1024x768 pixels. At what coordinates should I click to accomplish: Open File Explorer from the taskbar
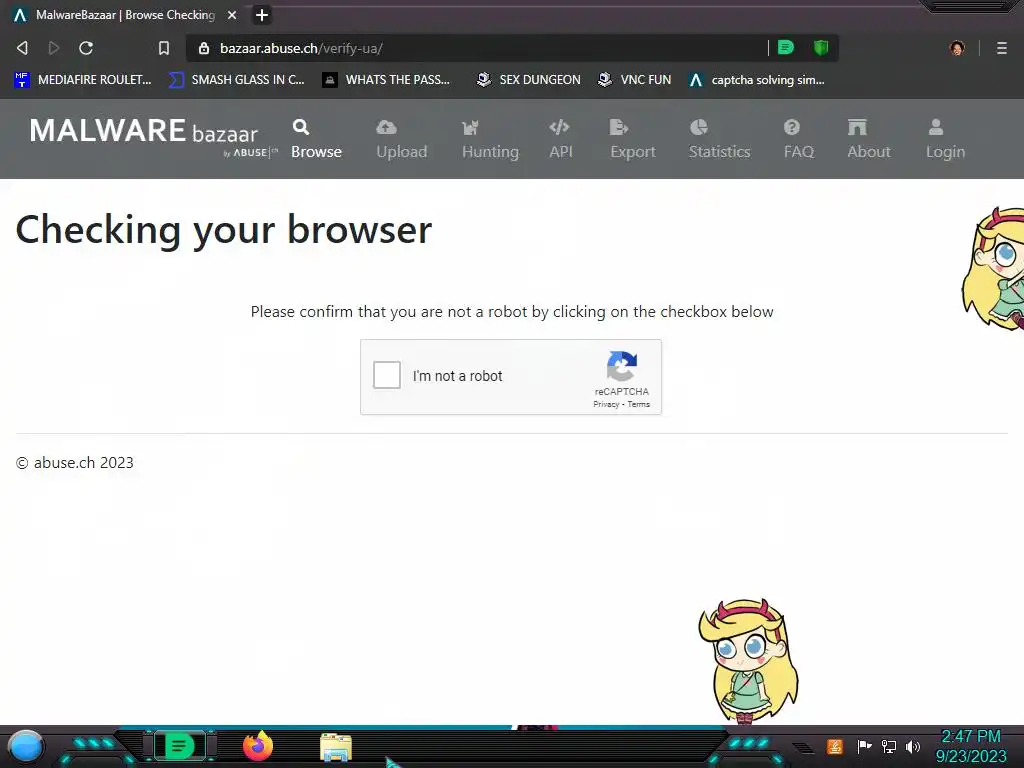336,747
